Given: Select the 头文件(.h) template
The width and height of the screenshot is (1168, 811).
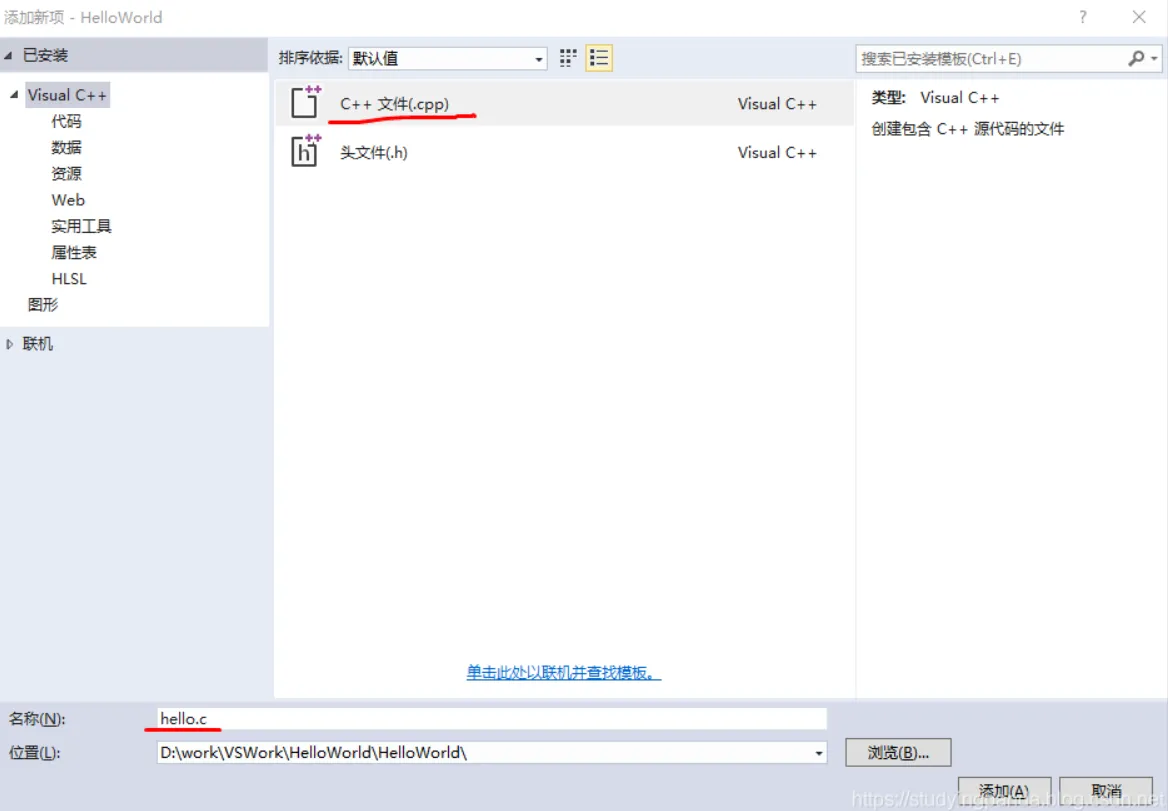Looking at the screenshot, I should coord(564,152).
